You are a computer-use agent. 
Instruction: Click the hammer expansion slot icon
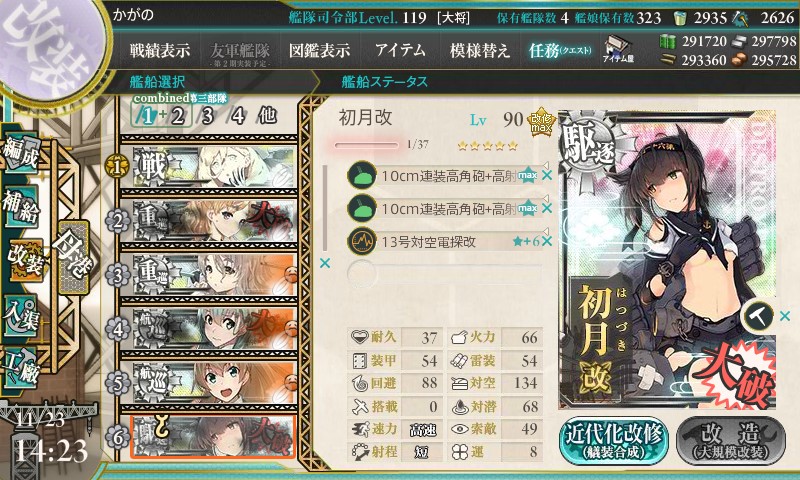pos(758,315)
